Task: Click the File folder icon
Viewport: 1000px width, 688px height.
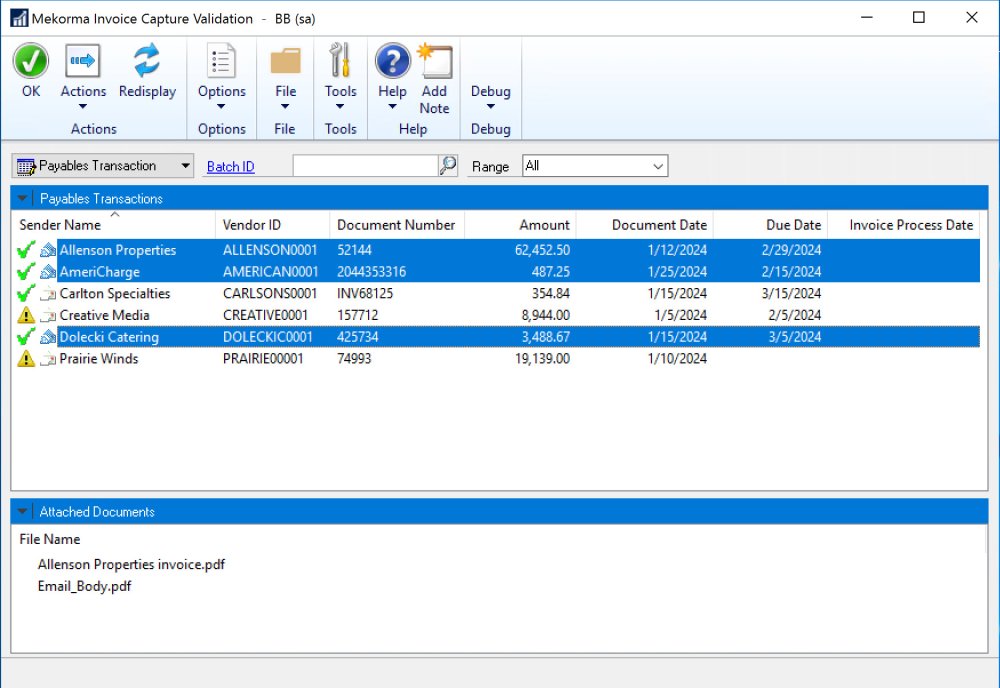Action: [285, 62]
